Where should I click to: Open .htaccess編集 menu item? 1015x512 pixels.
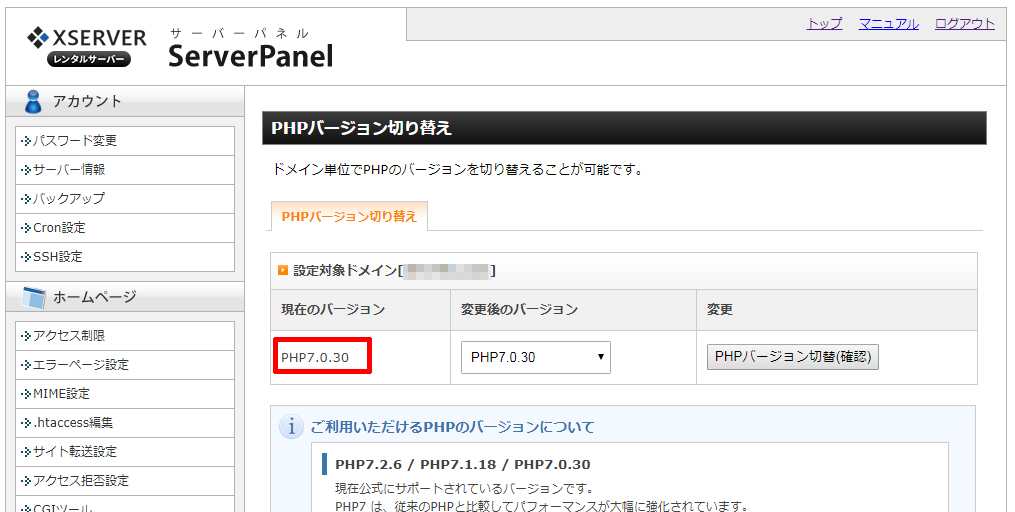[73, 423]
